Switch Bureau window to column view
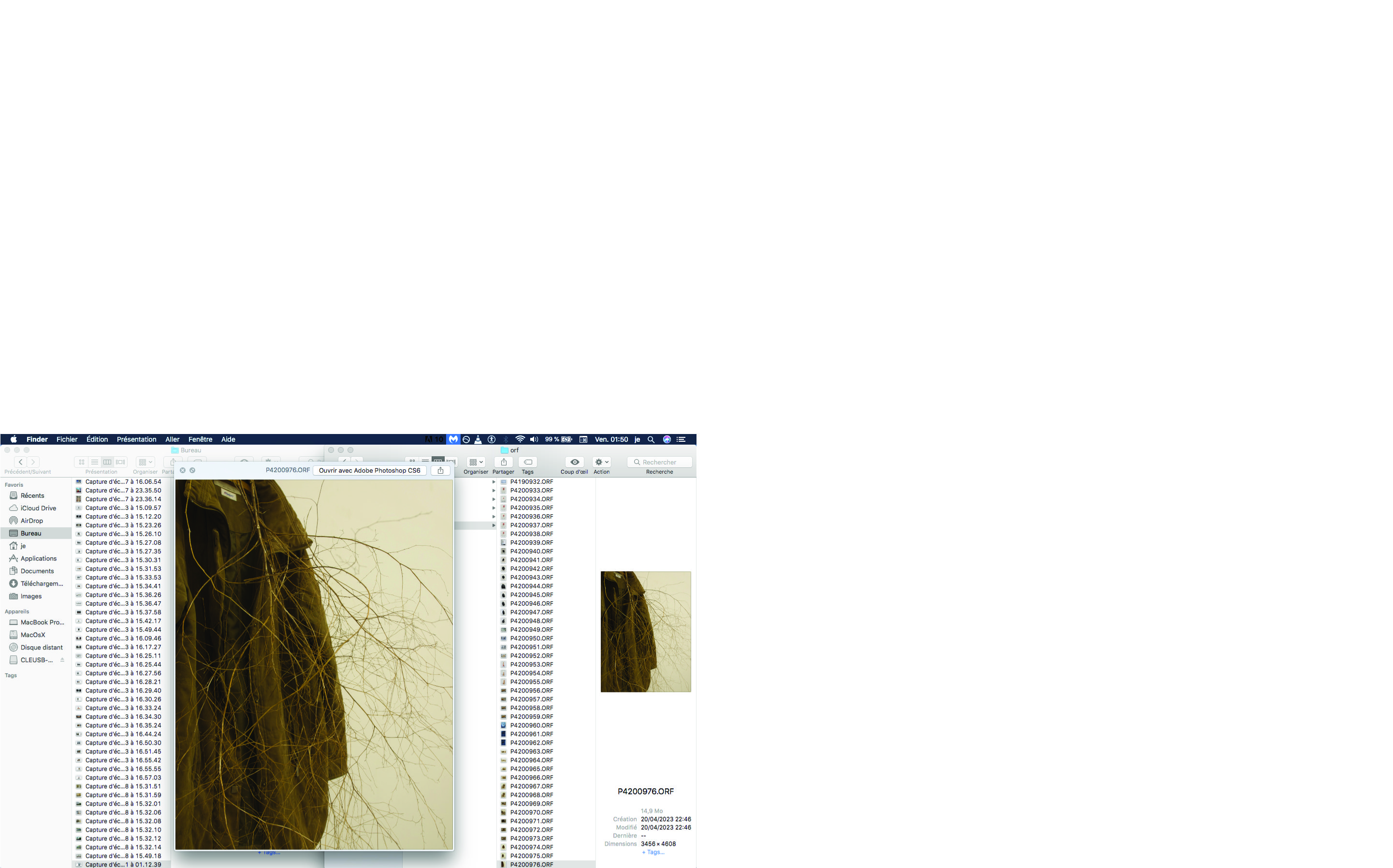The width and height of the screenshot is (1393, 868). pos(107,462)
